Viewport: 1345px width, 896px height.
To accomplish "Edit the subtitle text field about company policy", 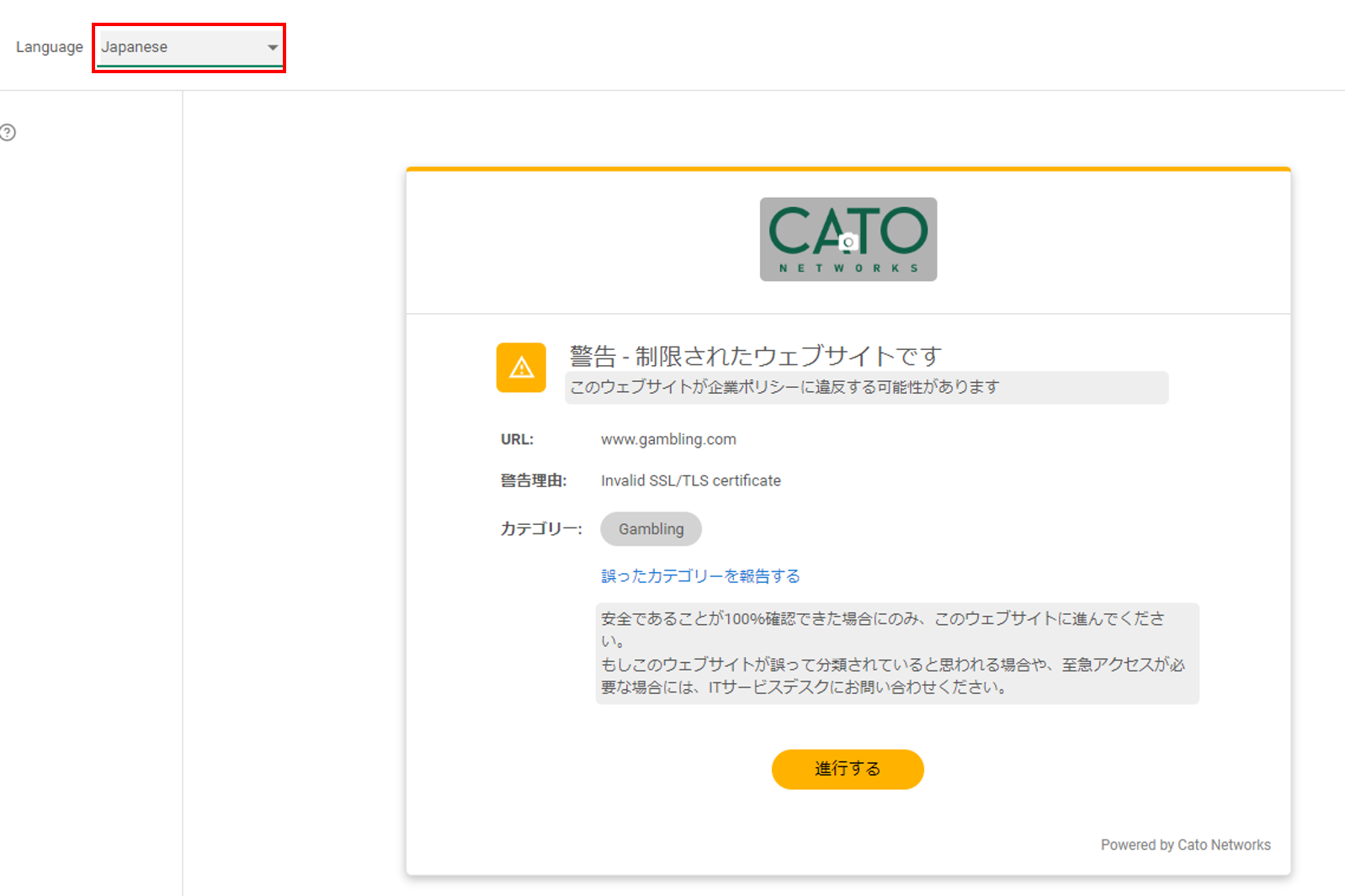I will click(866, 387).
